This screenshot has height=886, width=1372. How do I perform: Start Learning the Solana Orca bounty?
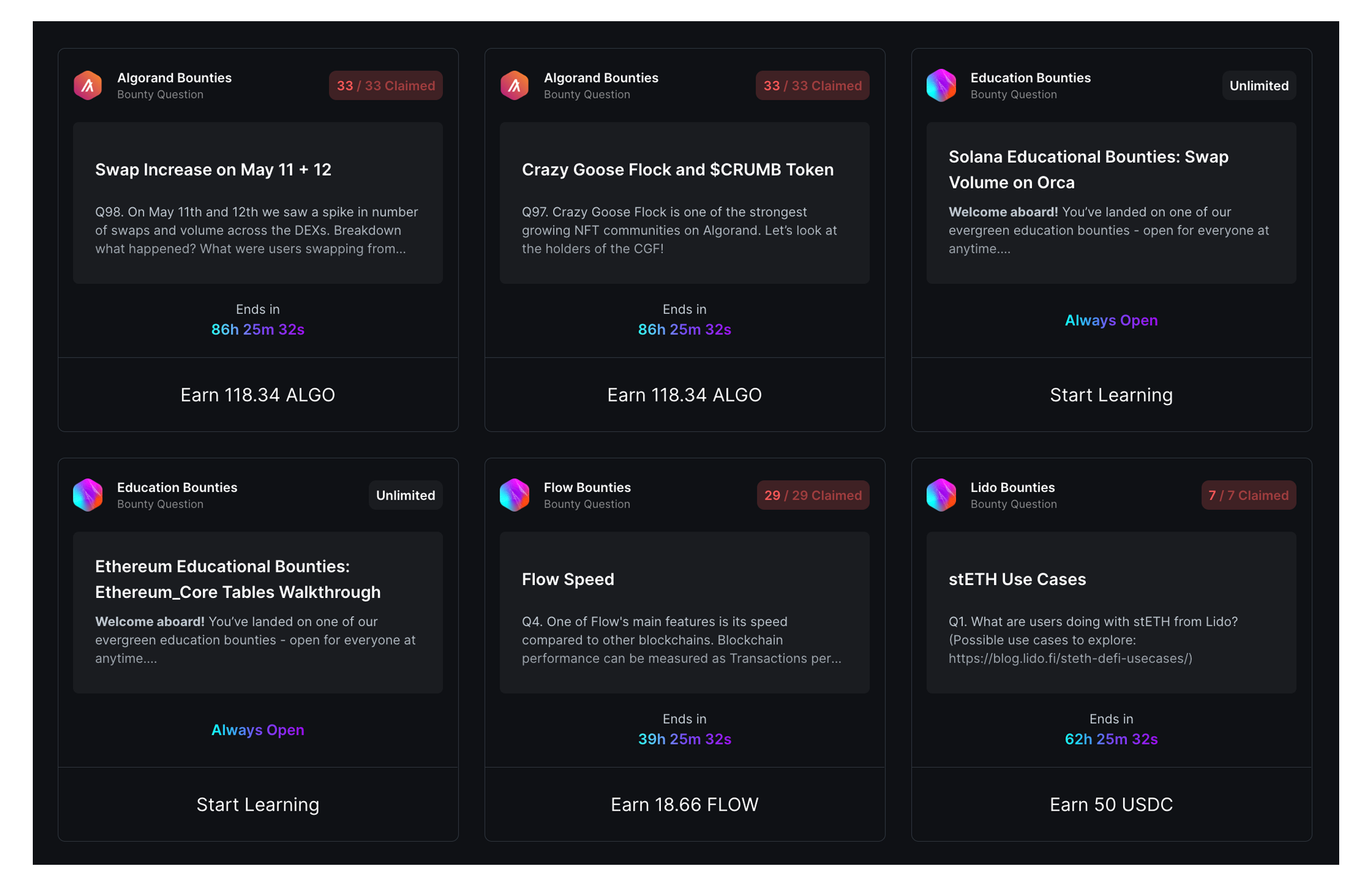(1110, 395)
